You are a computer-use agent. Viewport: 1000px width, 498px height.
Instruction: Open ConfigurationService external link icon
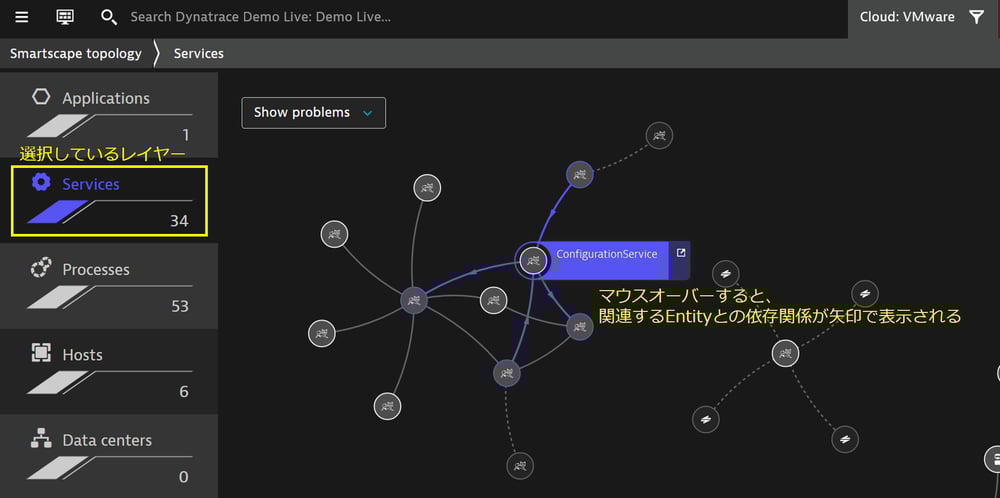point(681,254)
